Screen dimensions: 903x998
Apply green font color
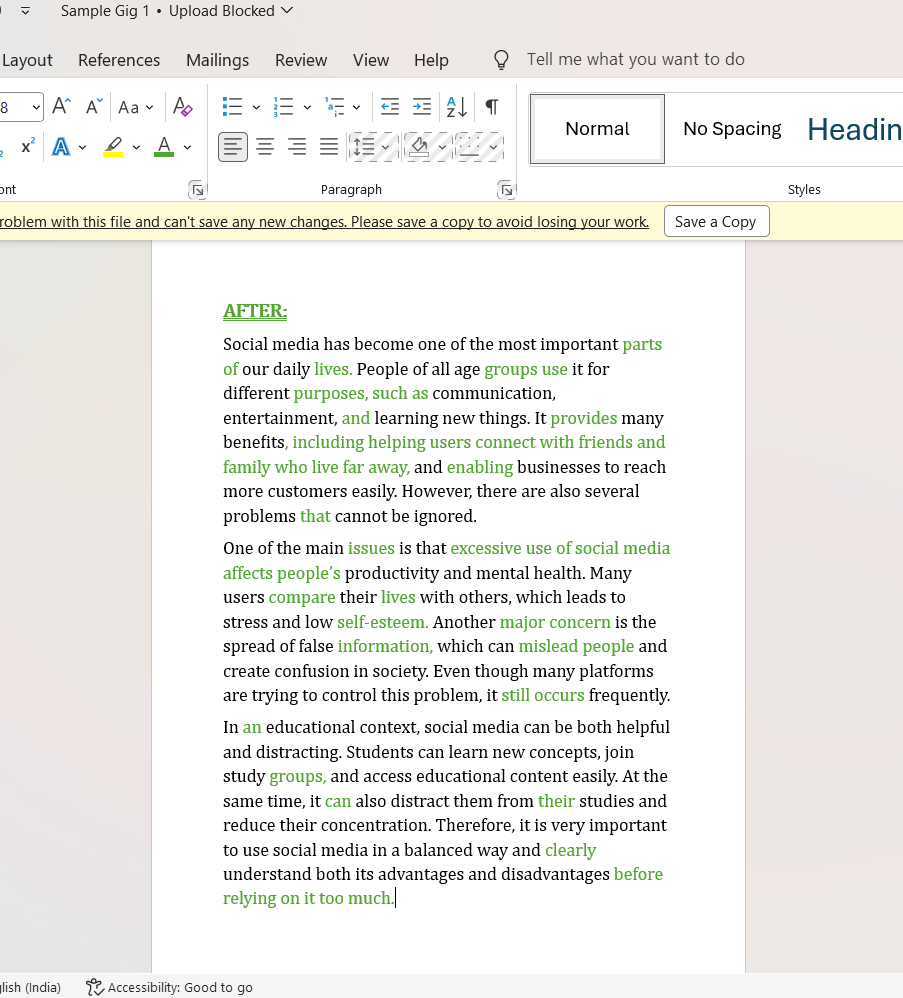pos(164,147)
